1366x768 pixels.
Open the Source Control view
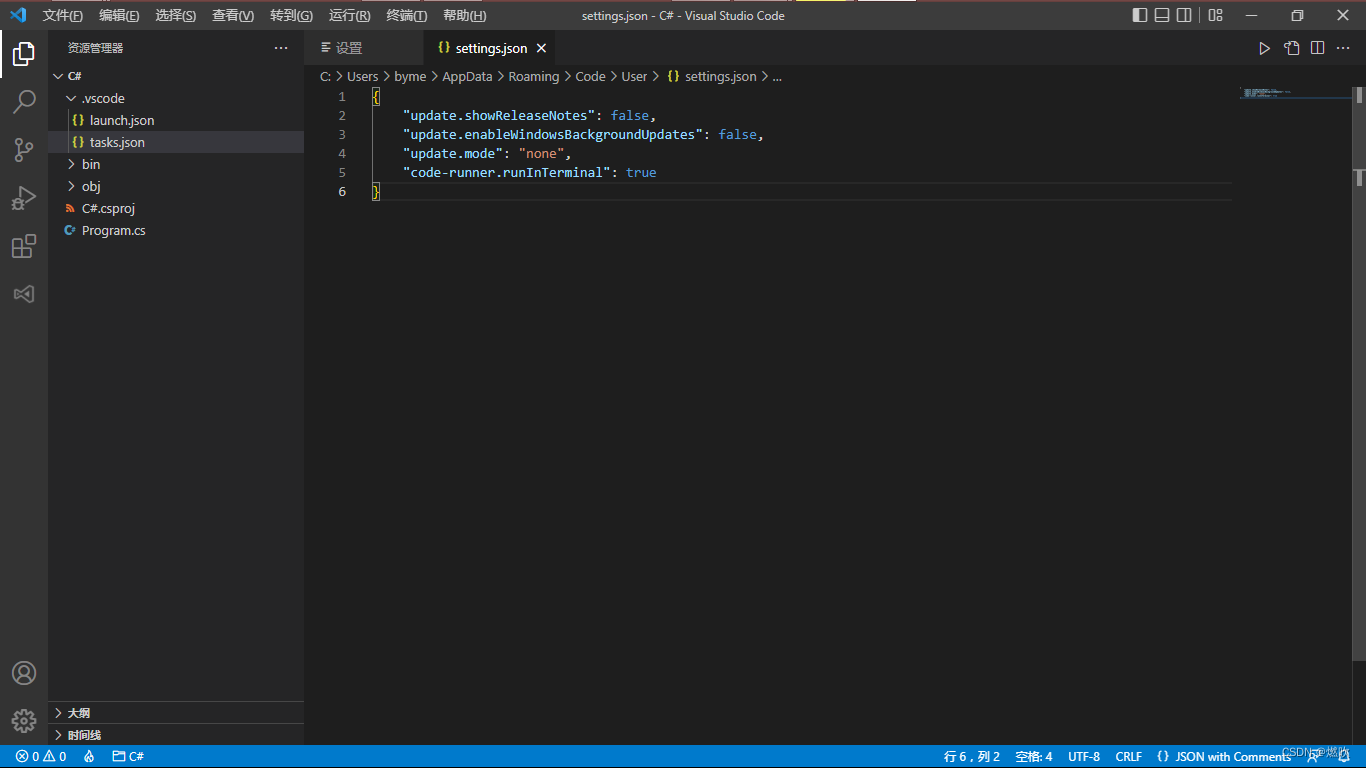pyautogui.click(x=24, y=150)
